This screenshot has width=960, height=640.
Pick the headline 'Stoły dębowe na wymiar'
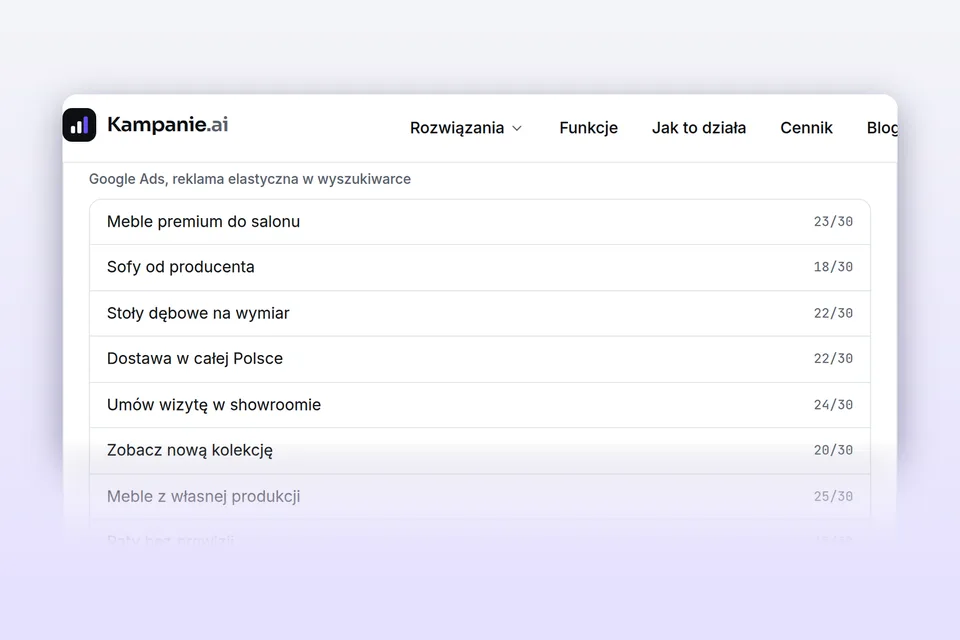coord(198,313)
